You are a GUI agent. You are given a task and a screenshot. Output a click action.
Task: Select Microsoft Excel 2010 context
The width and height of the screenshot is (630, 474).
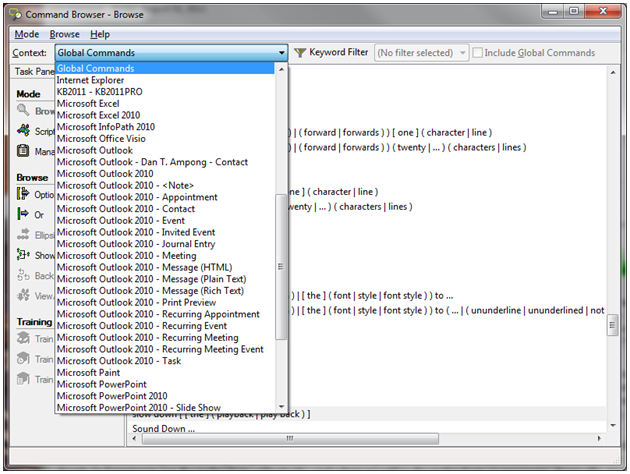point(165,115)
